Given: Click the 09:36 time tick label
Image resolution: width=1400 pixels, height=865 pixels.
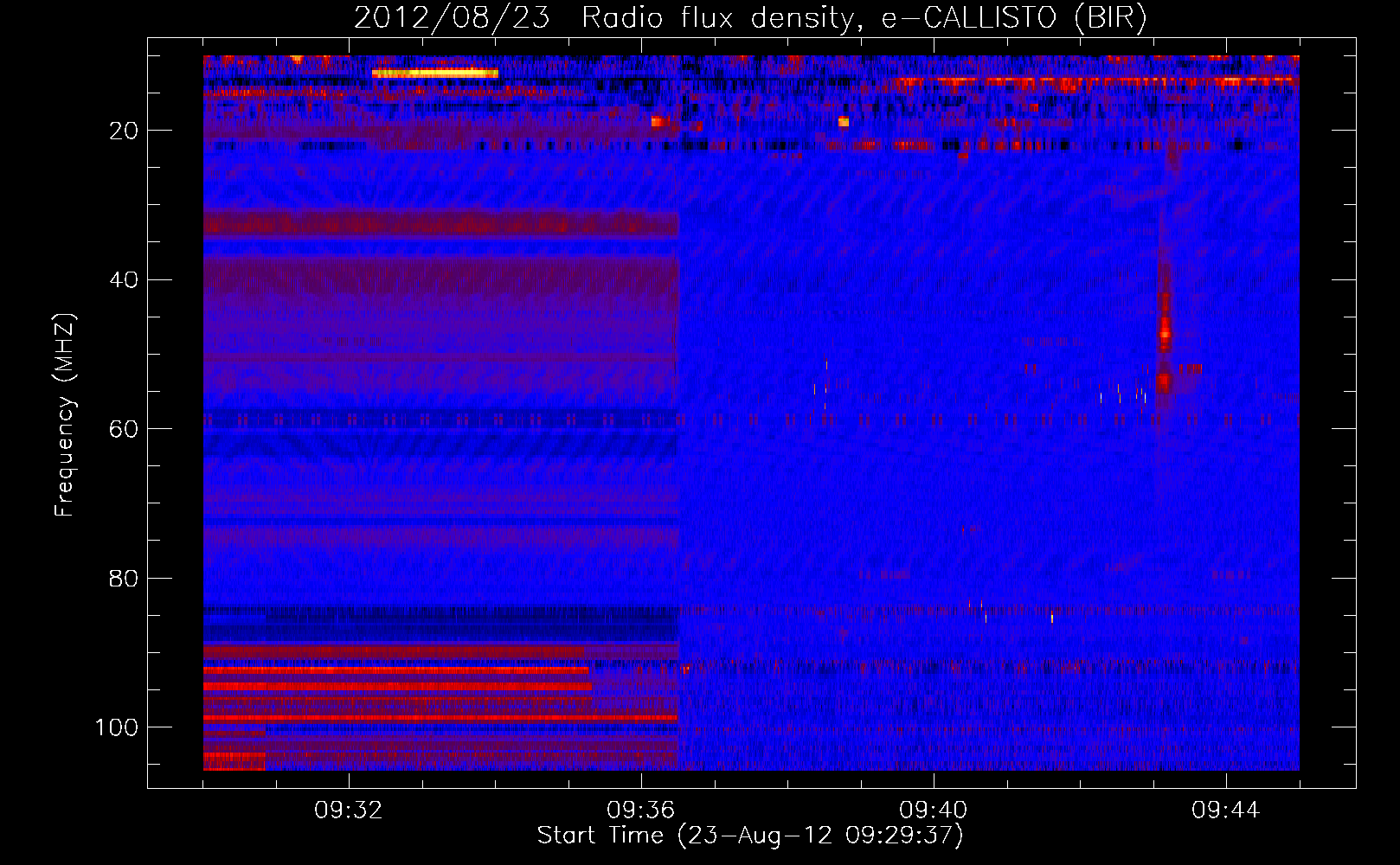Looking at the screenshot, I should point(641,811).
